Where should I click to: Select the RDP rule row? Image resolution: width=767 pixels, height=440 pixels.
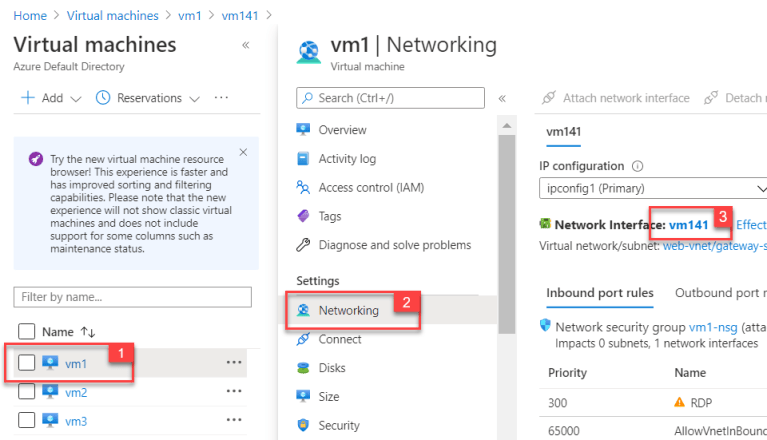(653, 403)
